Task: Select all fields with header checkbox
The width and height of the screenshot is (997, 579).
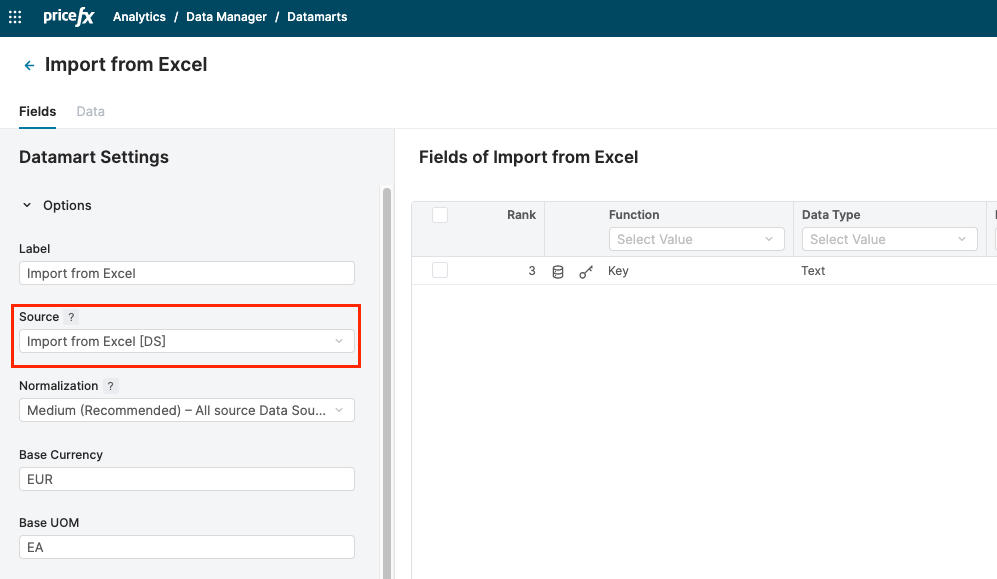Action: click(x=440, y=215)
